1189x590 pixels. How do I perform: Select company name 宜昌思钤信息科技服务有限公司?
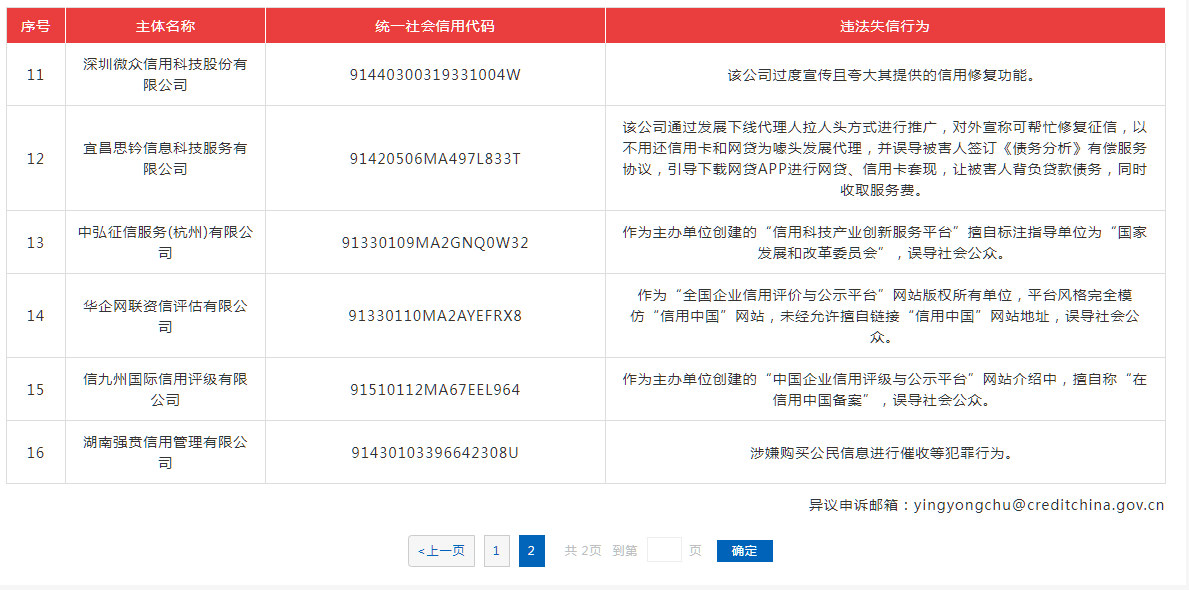click(165, 158)
